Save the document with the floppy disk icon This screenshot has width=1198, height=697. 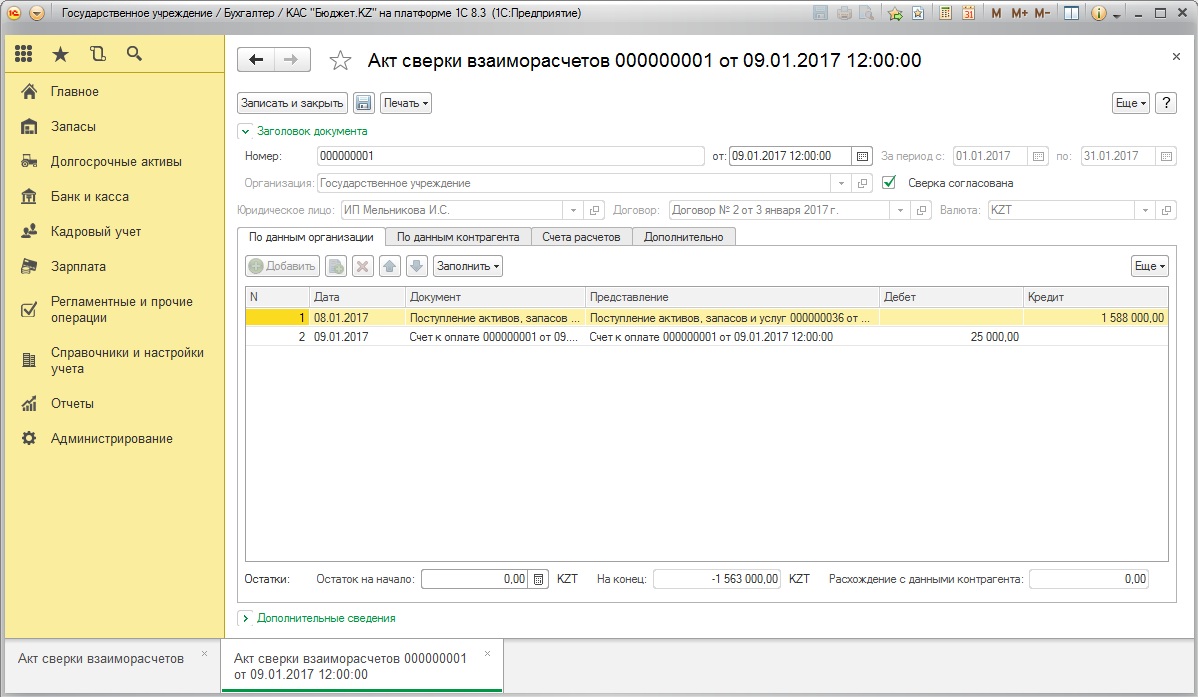pos(364,103)
